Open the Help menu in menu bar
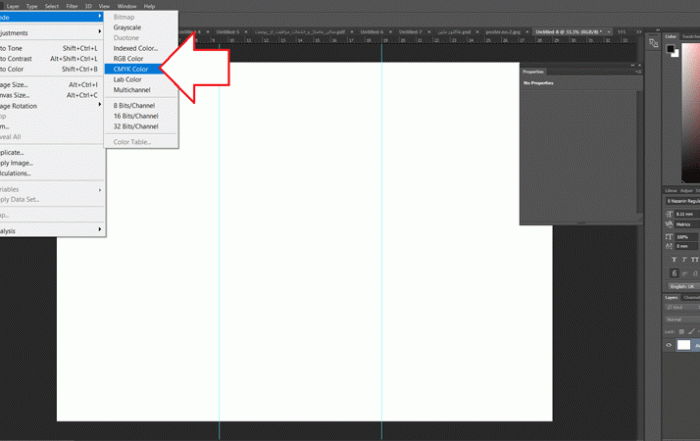This screenshot has width=700, height=441. point(149,6)
